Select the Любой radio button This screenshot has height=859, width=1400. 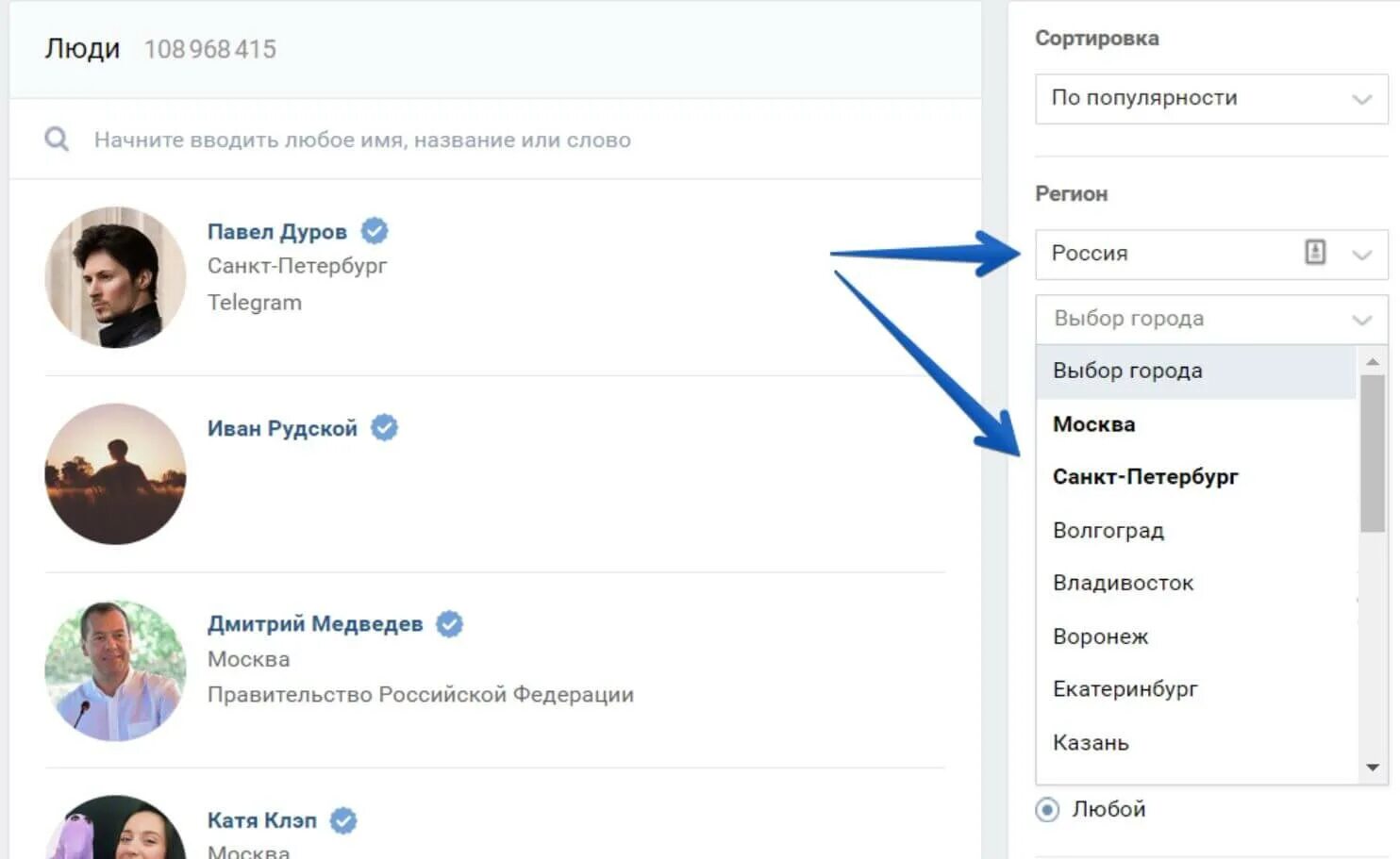click(1047, 809)
